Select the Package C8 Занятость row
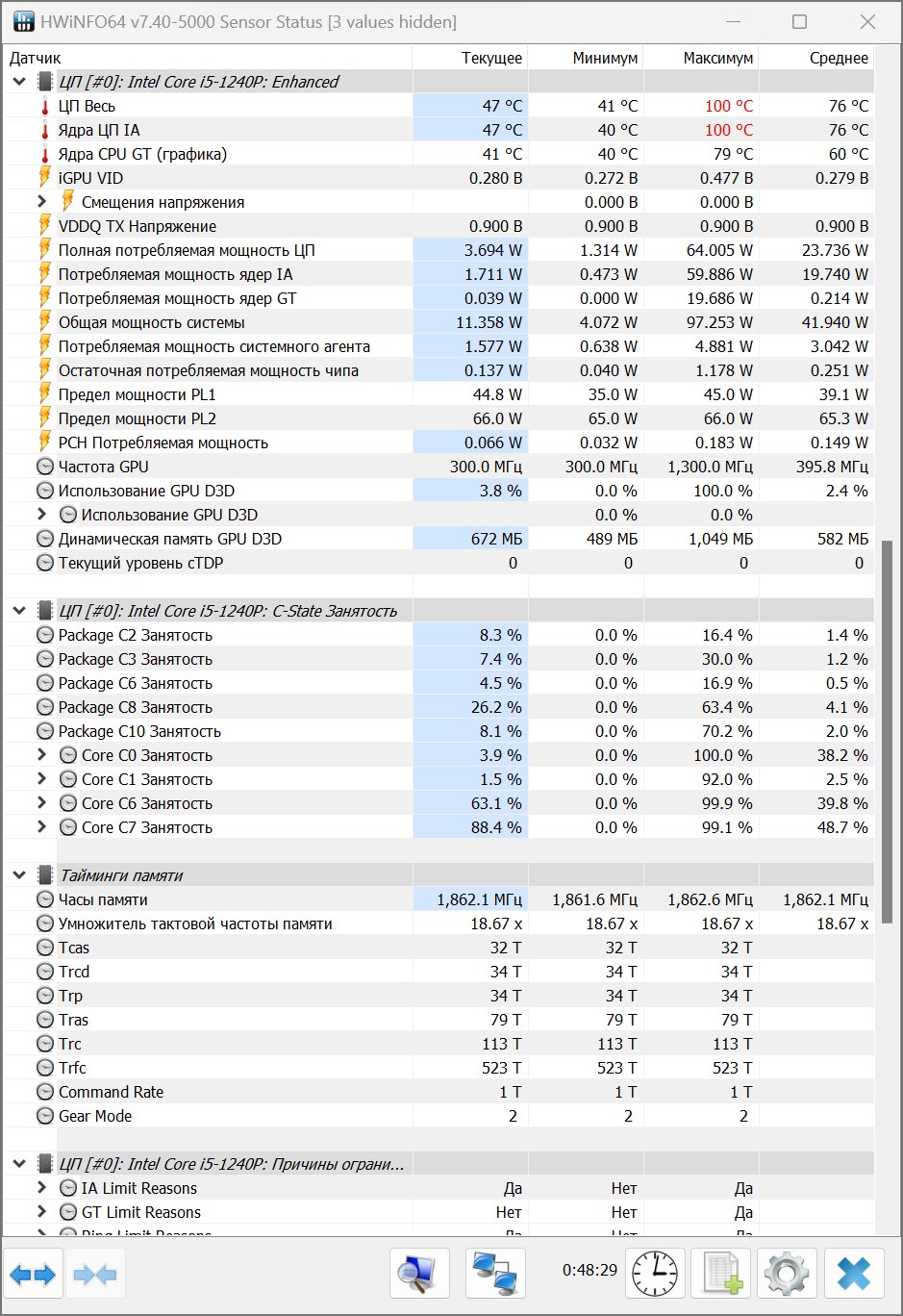The image size is (903, 1316). coord(439,707)
